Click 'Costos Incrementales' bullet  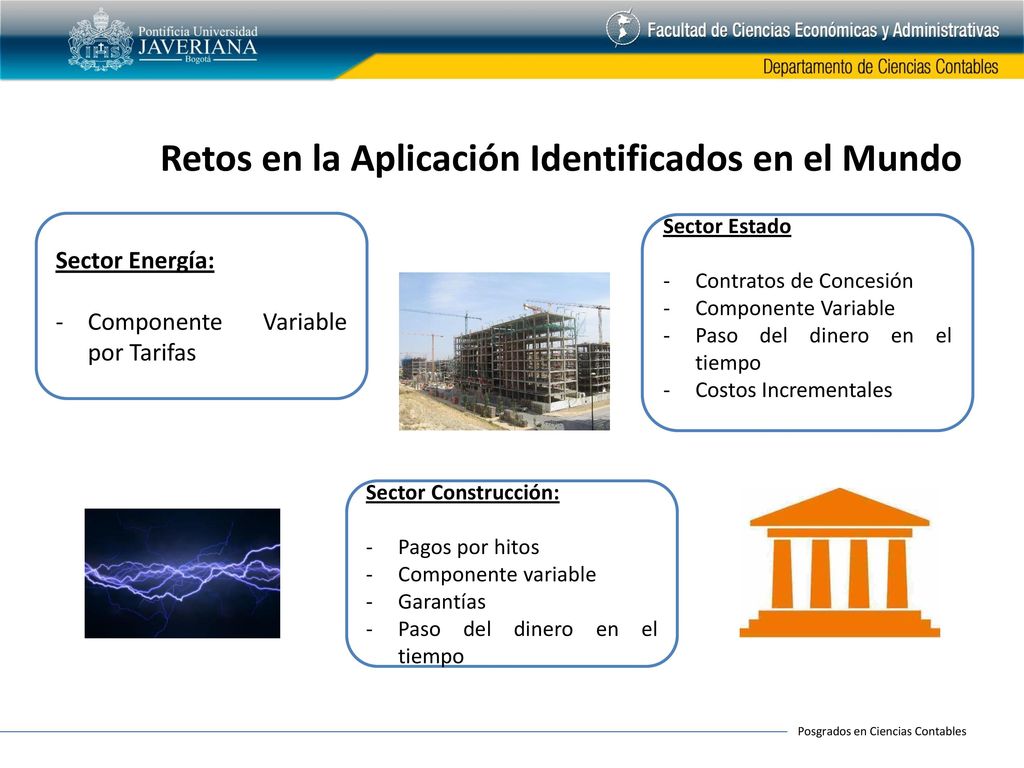tap(793, 390)
